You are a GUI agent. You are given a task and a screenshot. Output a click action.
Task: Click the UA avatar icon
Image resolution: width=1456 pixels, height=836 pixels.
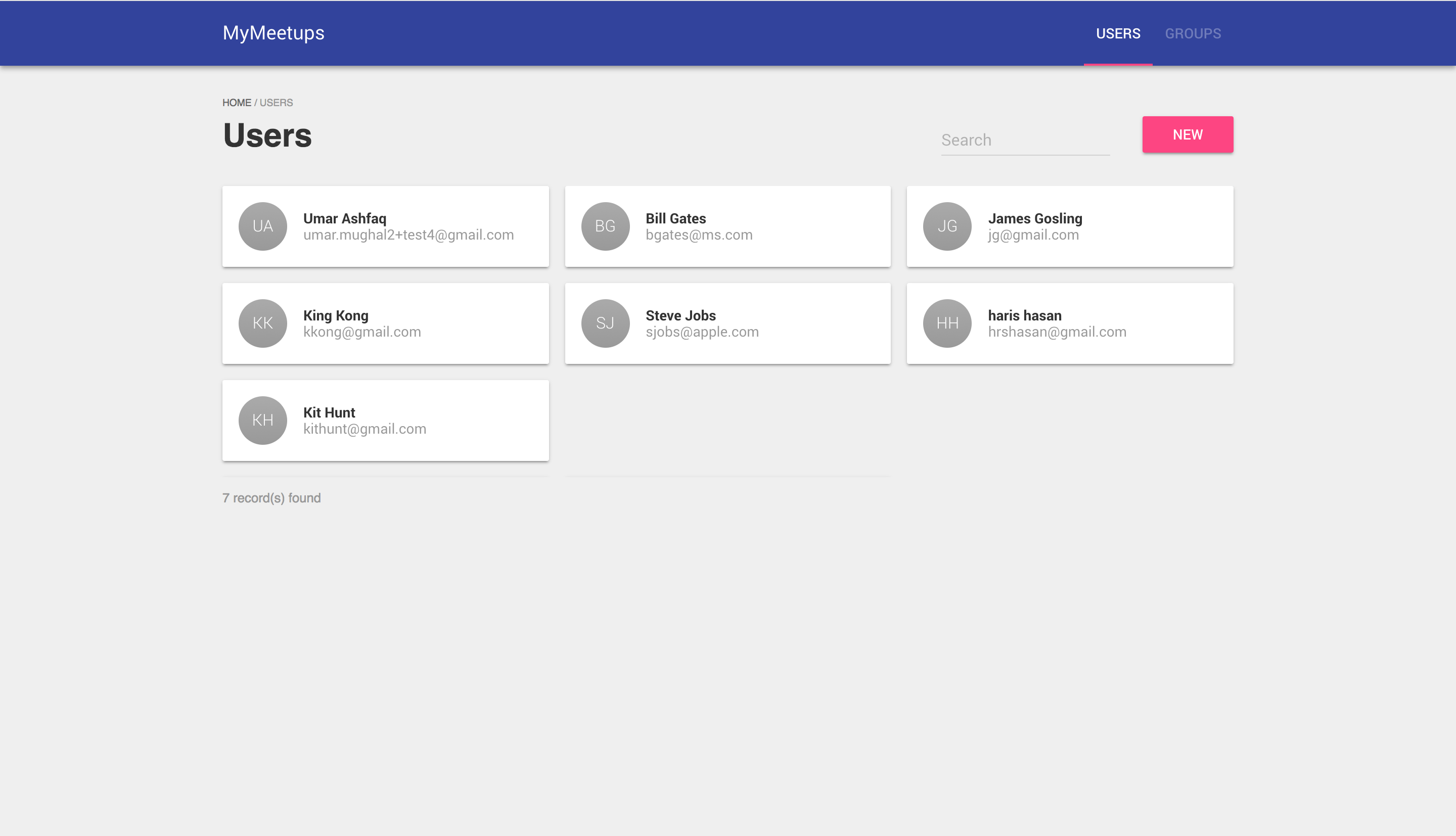coord(262,226)
